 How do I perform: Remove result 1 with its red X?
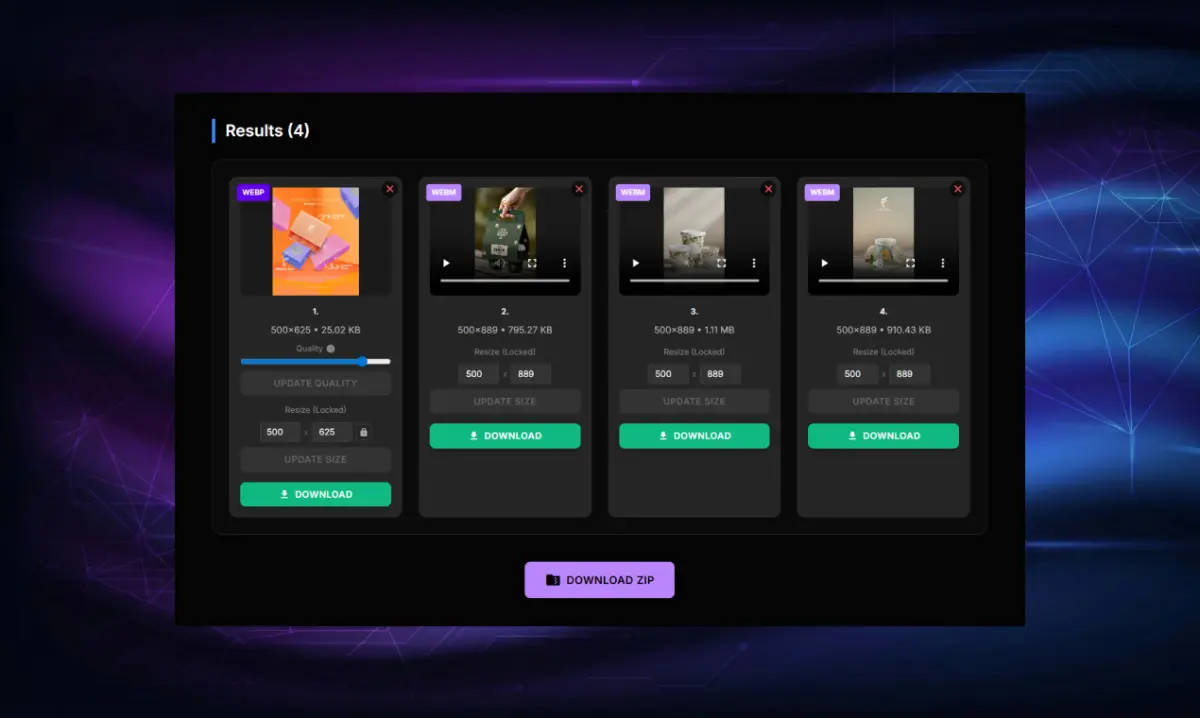[389, 188]
